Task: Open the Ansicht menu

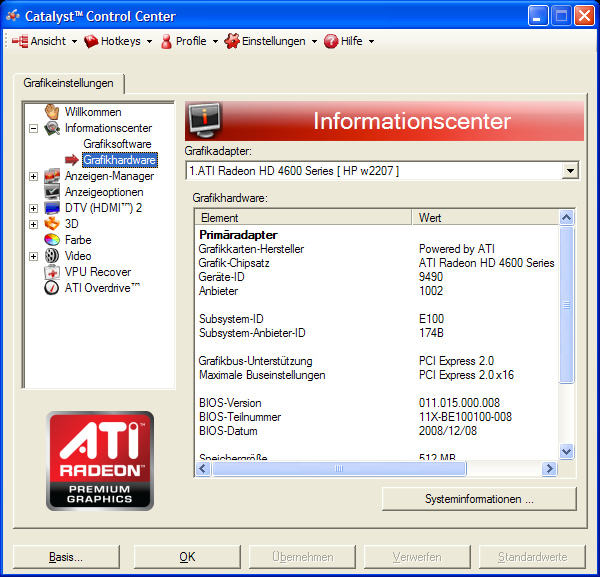Action: 44,41
